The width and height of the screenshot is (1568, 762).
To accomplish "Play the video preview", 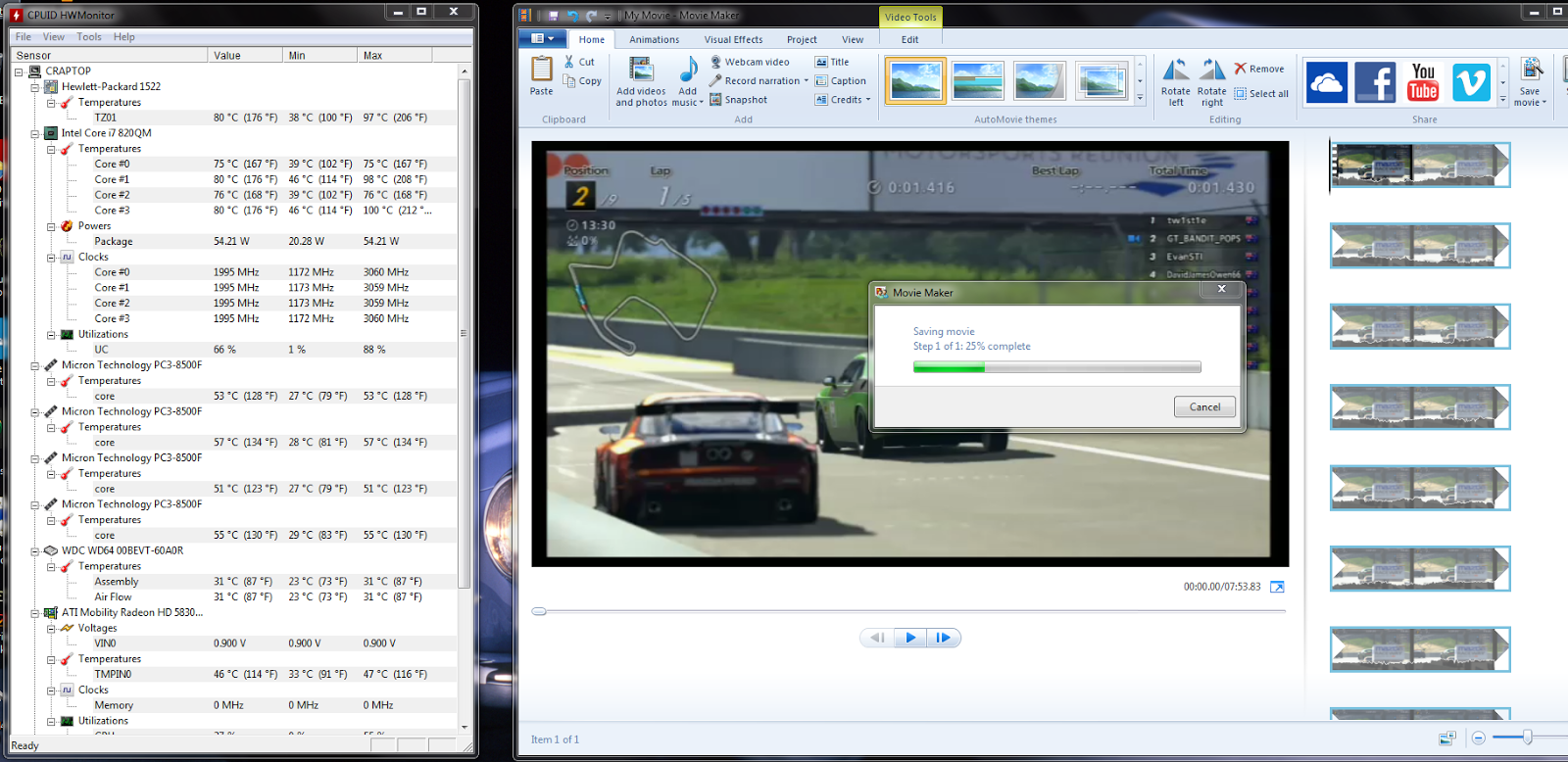I will coord(910,638).
